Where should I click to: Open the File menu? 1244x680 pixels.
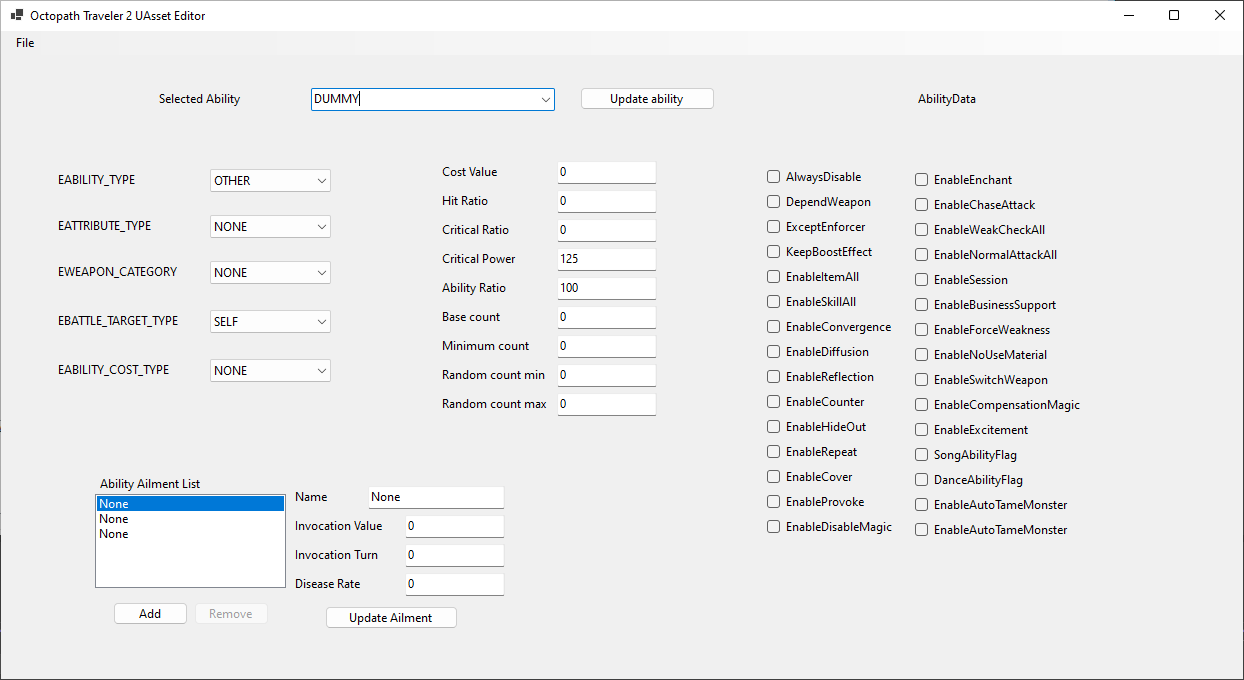click(25, 43)
